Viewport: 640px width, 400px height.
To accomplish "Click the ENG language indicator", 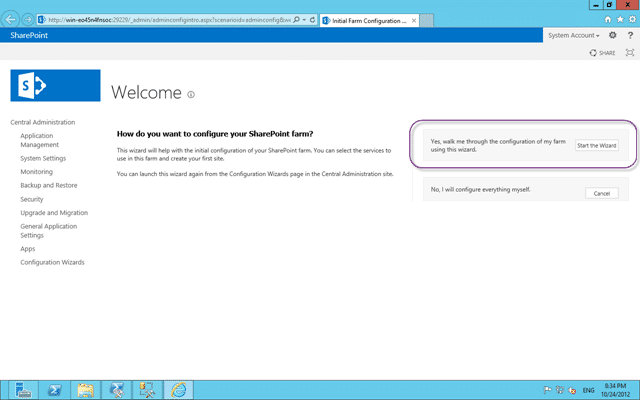I will [x=588, y=390].
